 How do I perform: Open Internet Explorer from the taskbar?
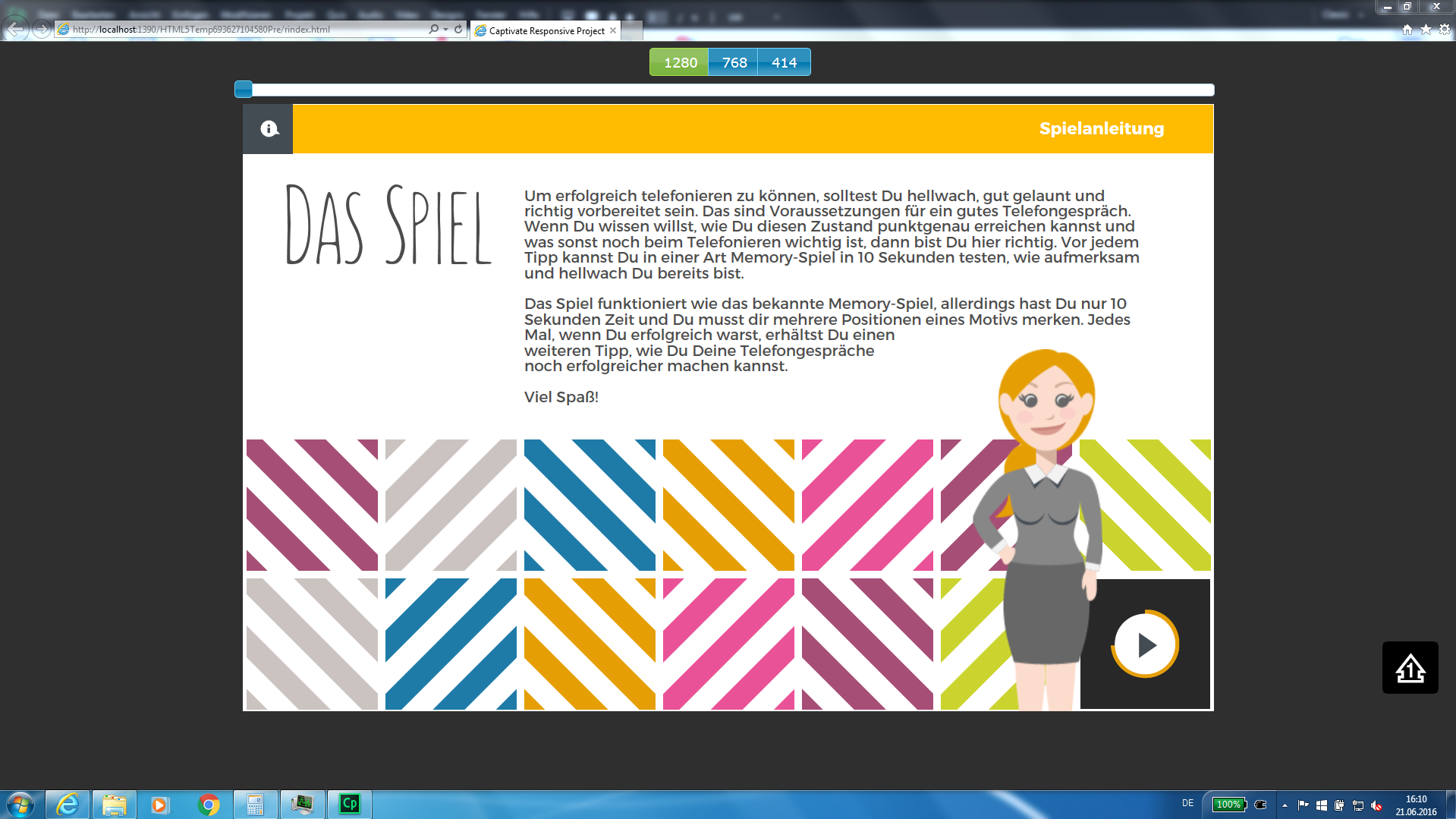point(68,804)
